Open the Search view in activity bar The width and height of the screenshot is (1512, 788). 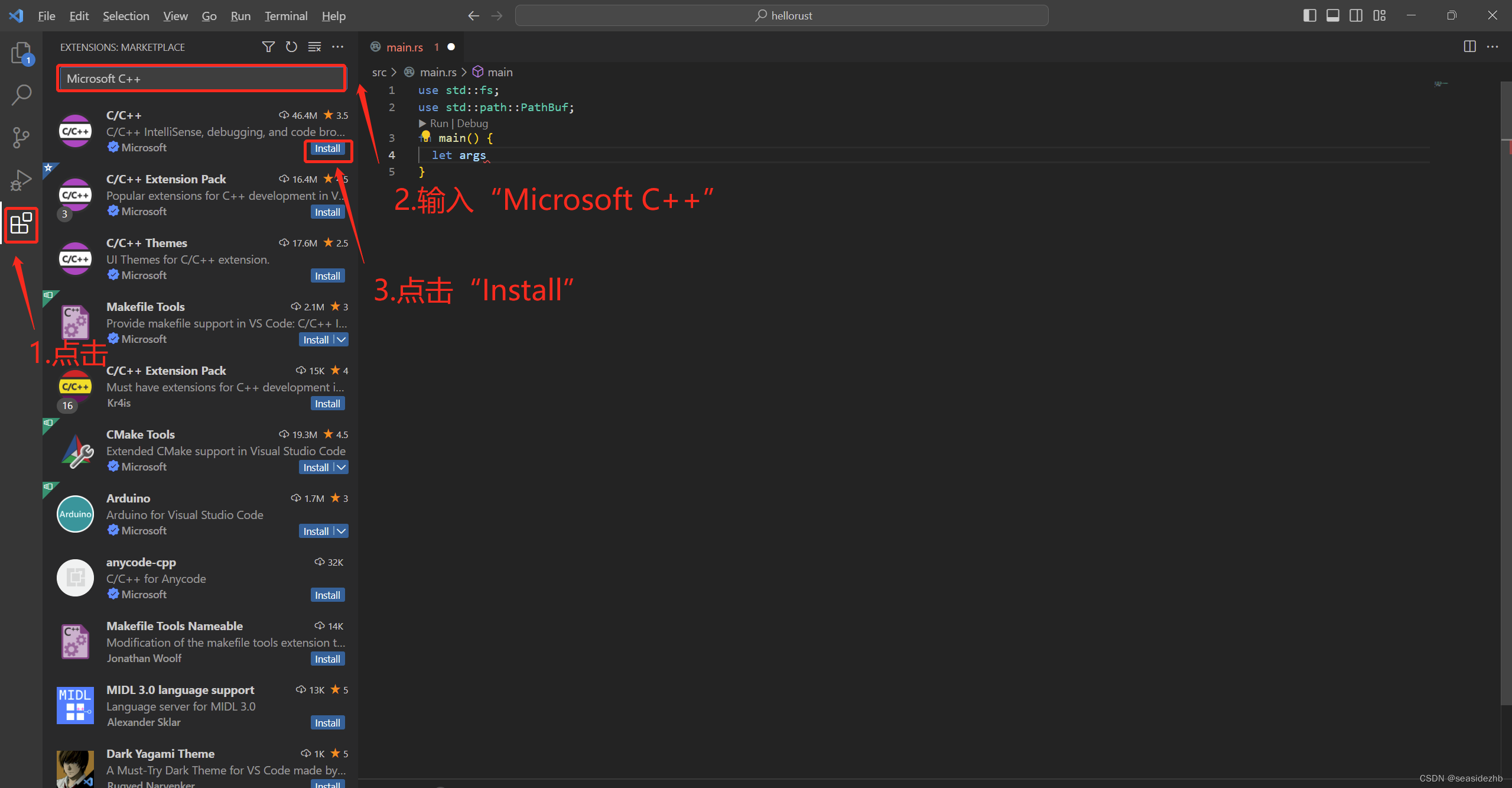tap(21, 95)
